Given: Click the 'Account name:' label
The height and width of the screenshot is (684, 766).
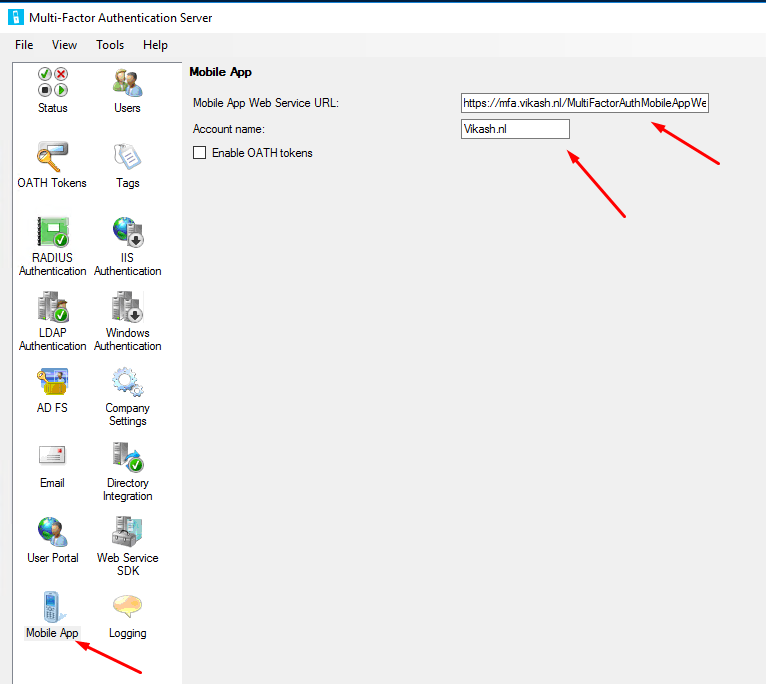Looking at the screenshot, I should pyautogui.click(x=229, y=129).
